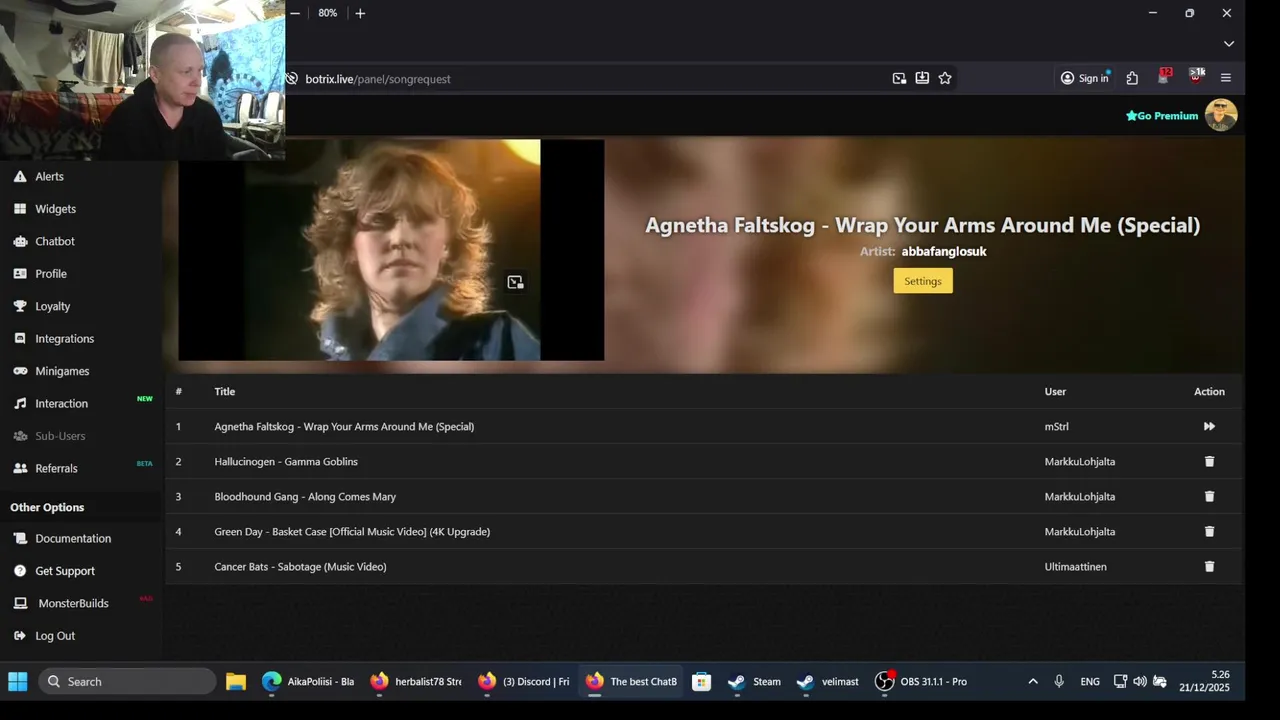
Task: Open the Alerts bell icon in sidebar
Action: pos(20,176)
